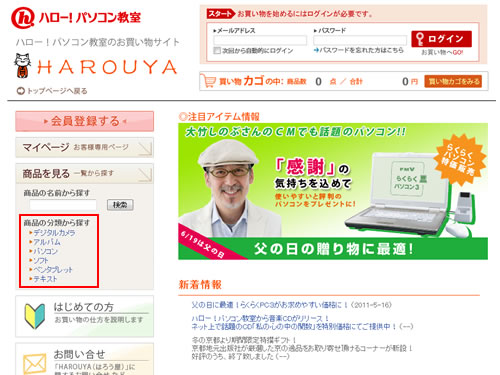This screenshot has width=500, height=375.
Task: Click the HAROUYA cat mascot icon
Action: pos(23,66)
